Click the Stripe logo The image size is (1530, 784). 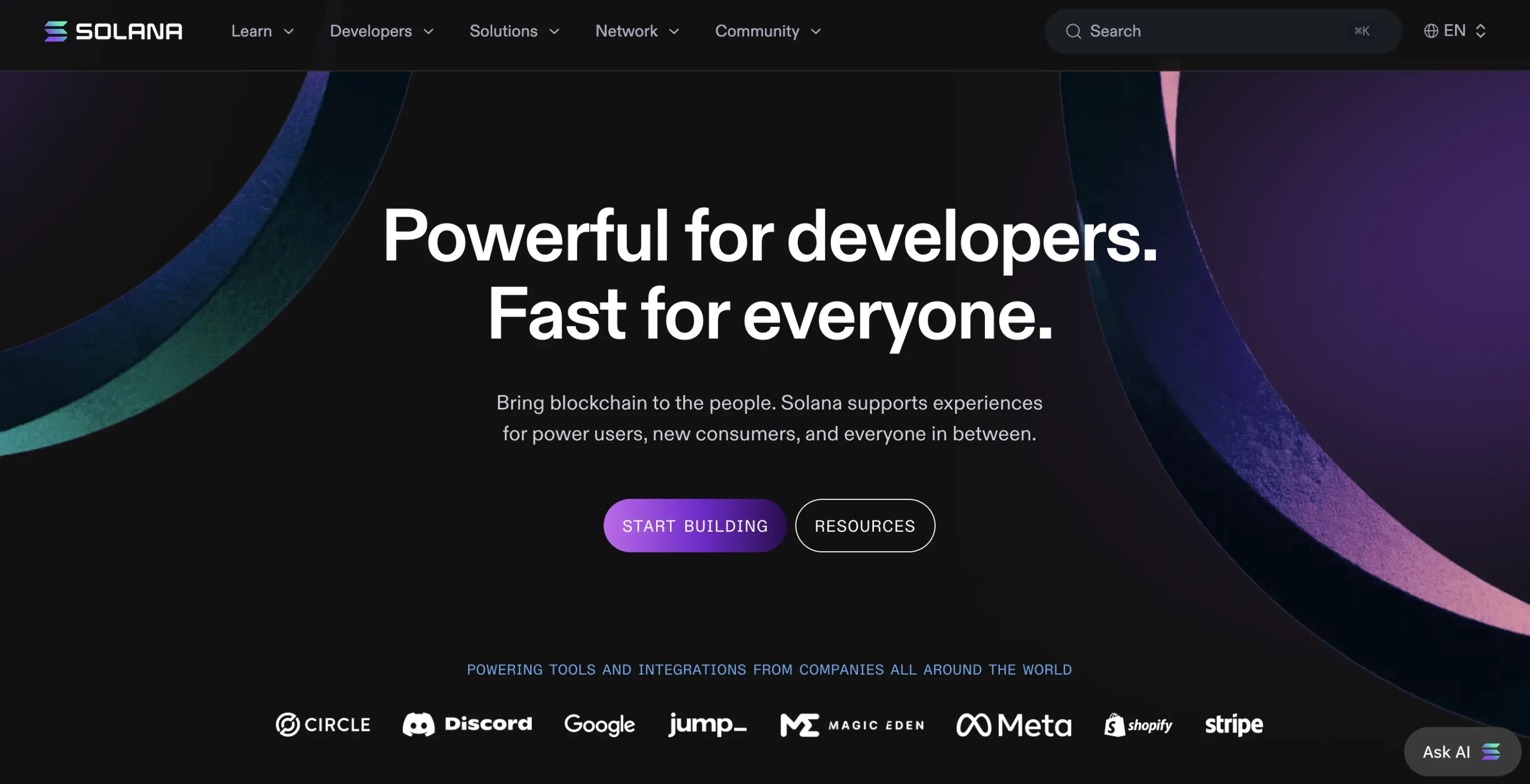point(1234,725)
